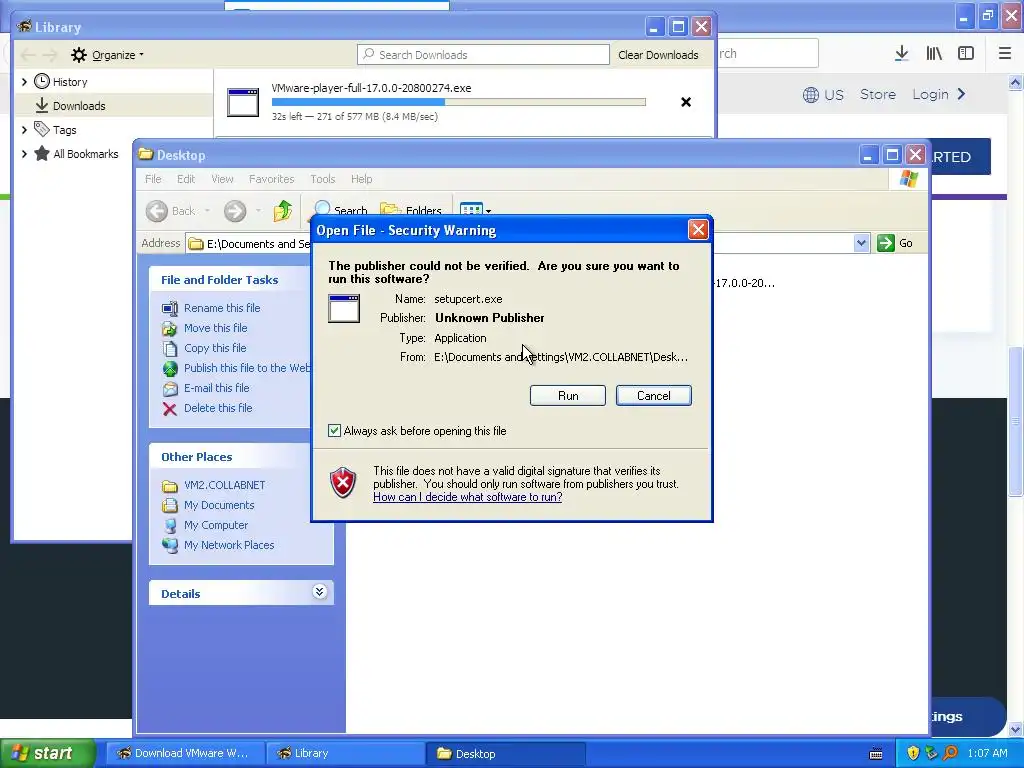Viewport: 1024px width, 768px height.
Task: Click E-mail this file task
Action: pos(216,388)
